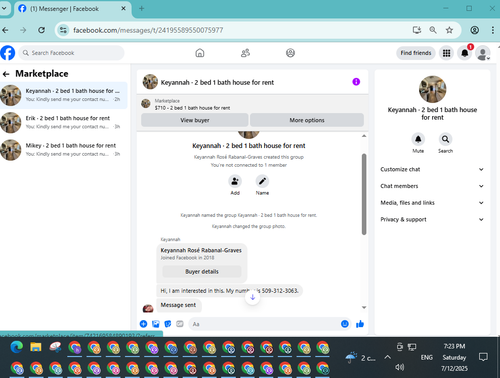Screen dimensions: 500x378
Task: Open the Mikey house for rent conversation
Action: pos(64,150)
